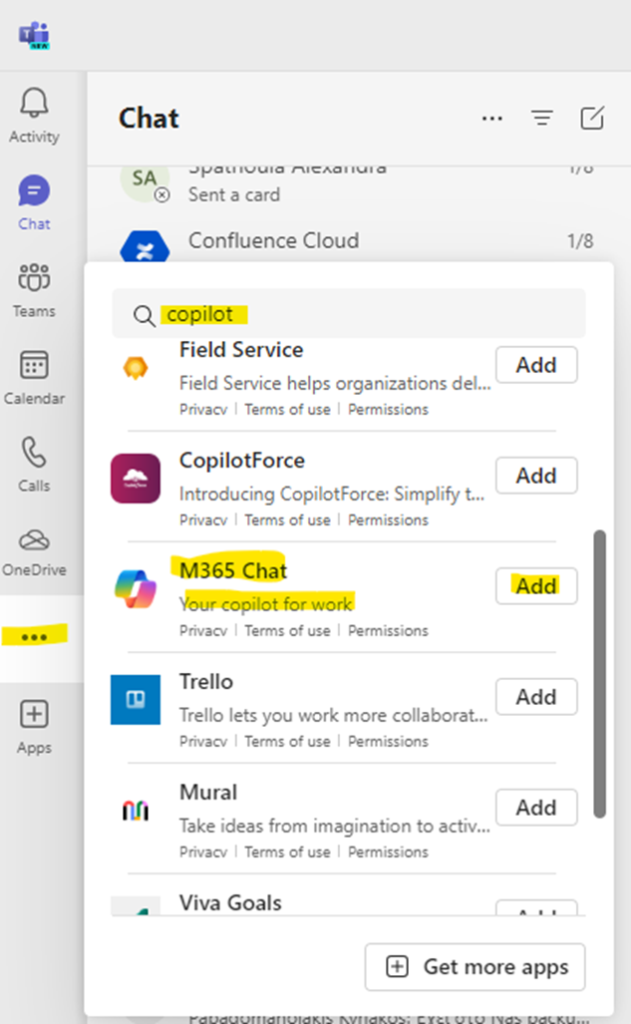Add the CopilotForce app
This screenshot has height=1024, width=631.
[536, 476]
